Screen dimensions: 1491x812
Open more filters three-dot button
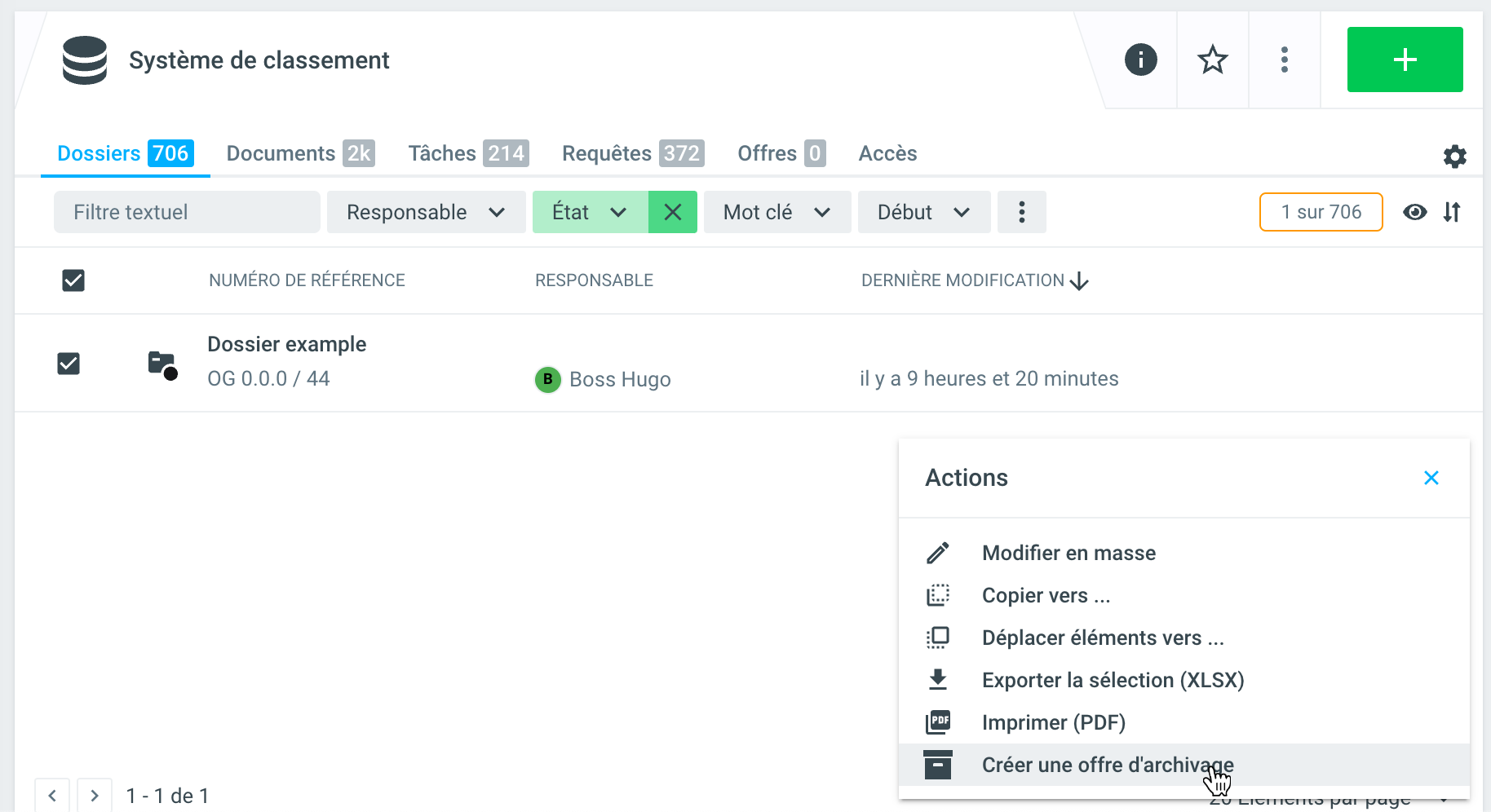pyautogui.click(x=1021, y=212)
